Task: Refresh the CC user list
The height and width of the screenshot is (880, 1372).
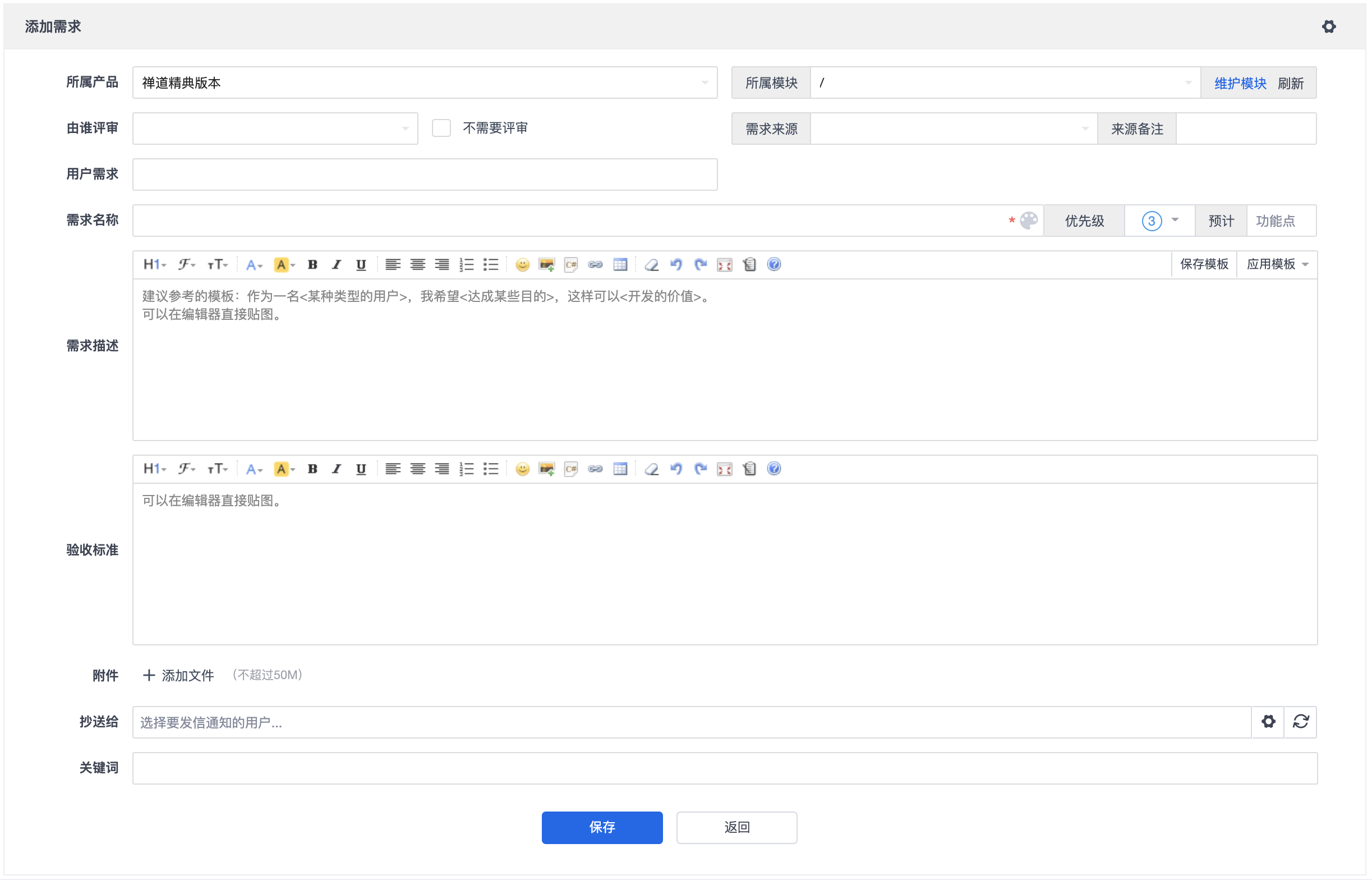Action: point(1301,722)
